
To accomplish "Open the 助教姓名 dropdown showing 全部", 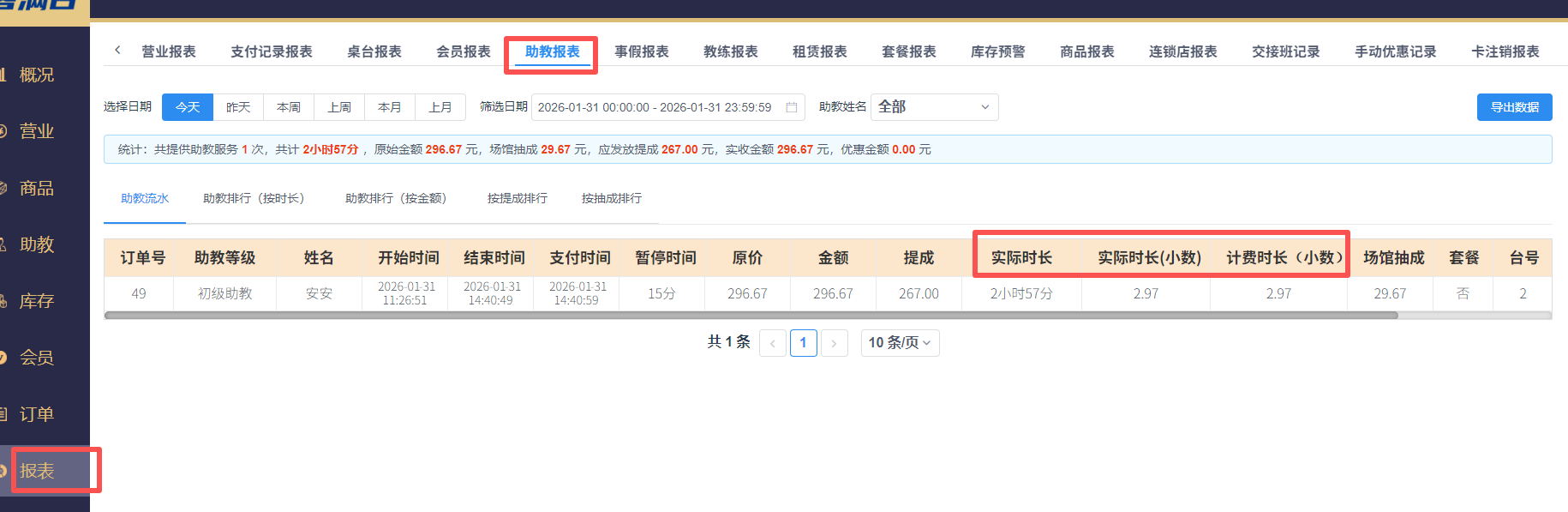I will coord(935,107).
